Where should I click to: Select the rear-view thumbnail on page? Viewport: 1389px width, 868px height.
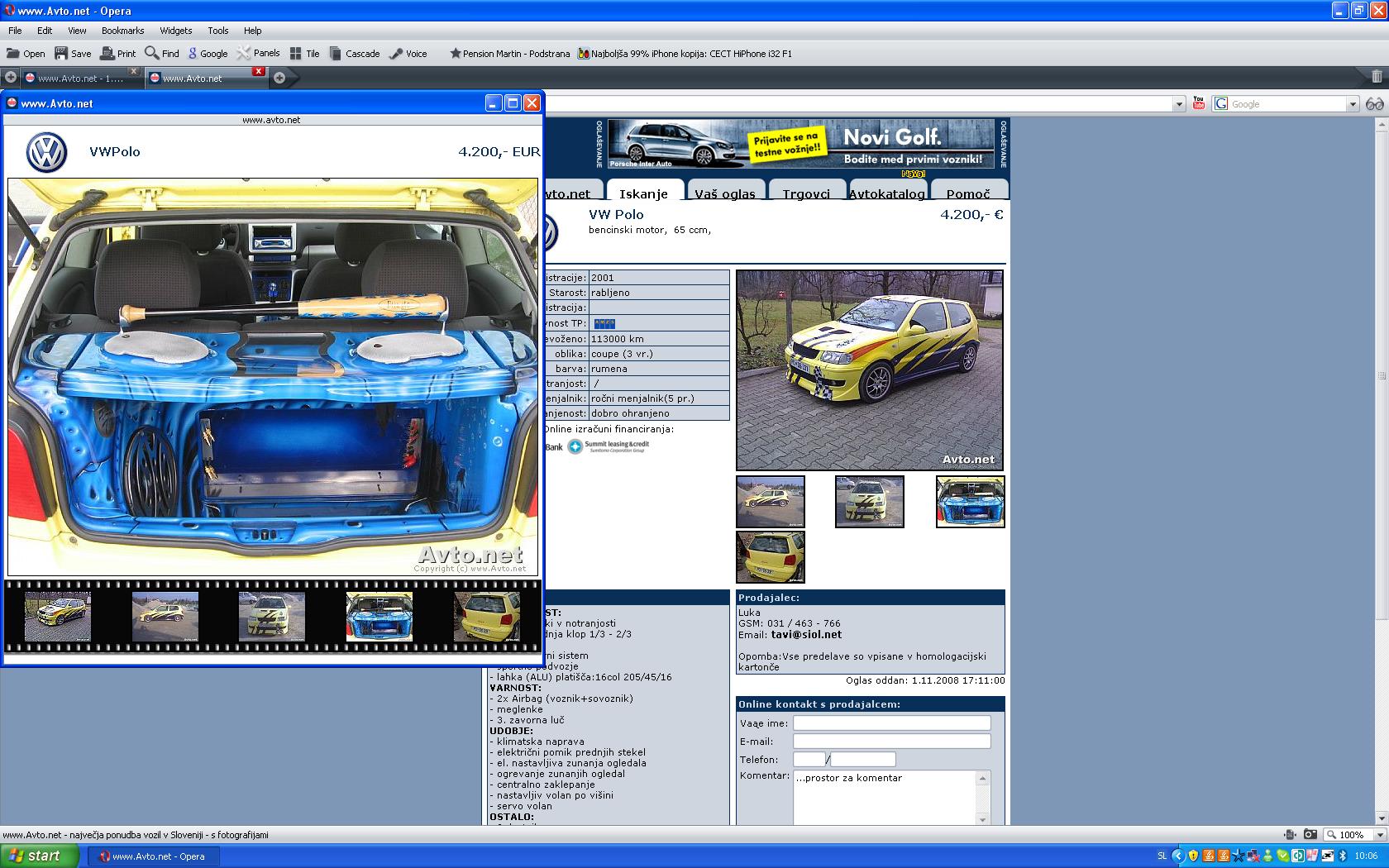click(x=771, y=557)
